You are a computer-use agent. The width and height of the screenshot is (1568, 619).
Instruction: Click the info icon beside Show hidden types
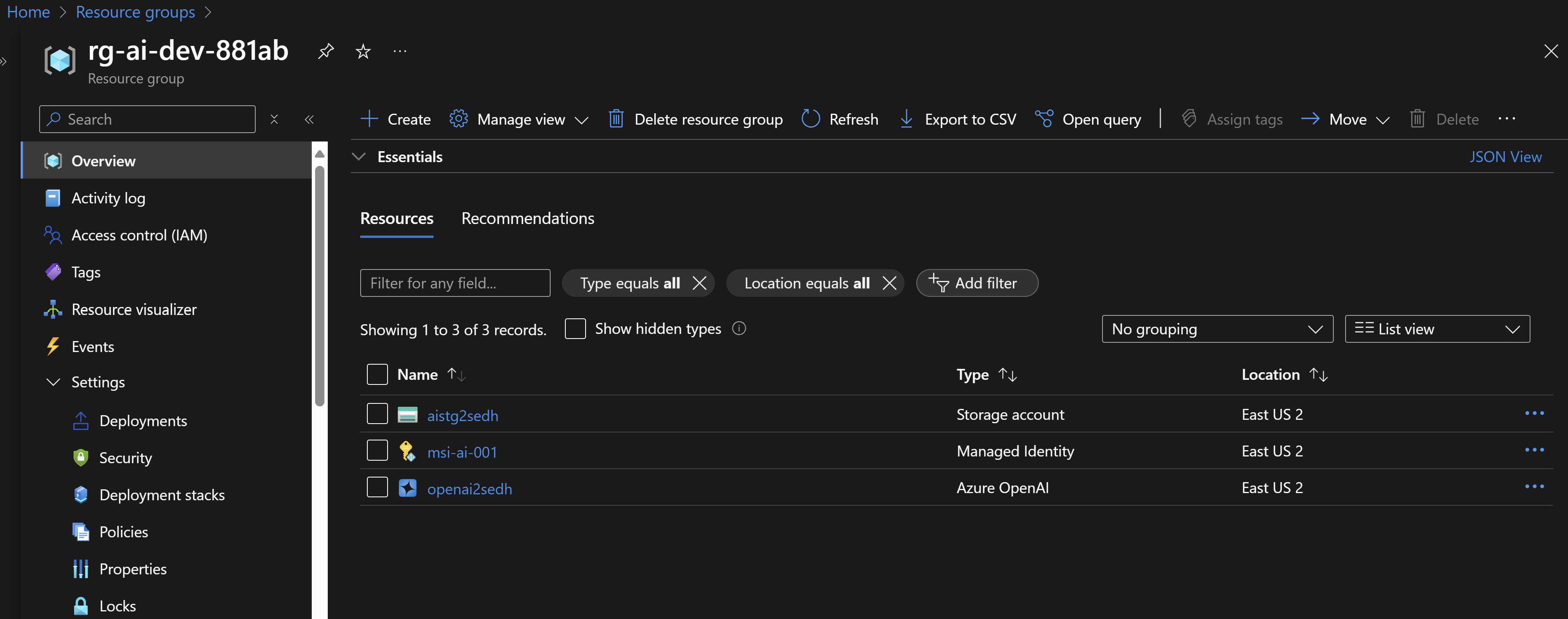[x=739, y=329]
